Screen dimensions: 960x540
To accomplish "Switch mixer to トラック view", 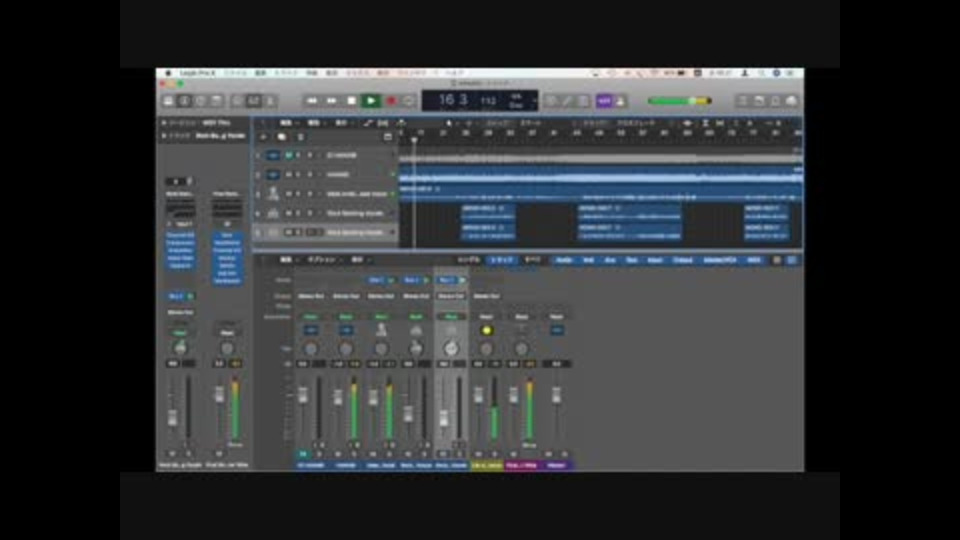I will [501, 260].
